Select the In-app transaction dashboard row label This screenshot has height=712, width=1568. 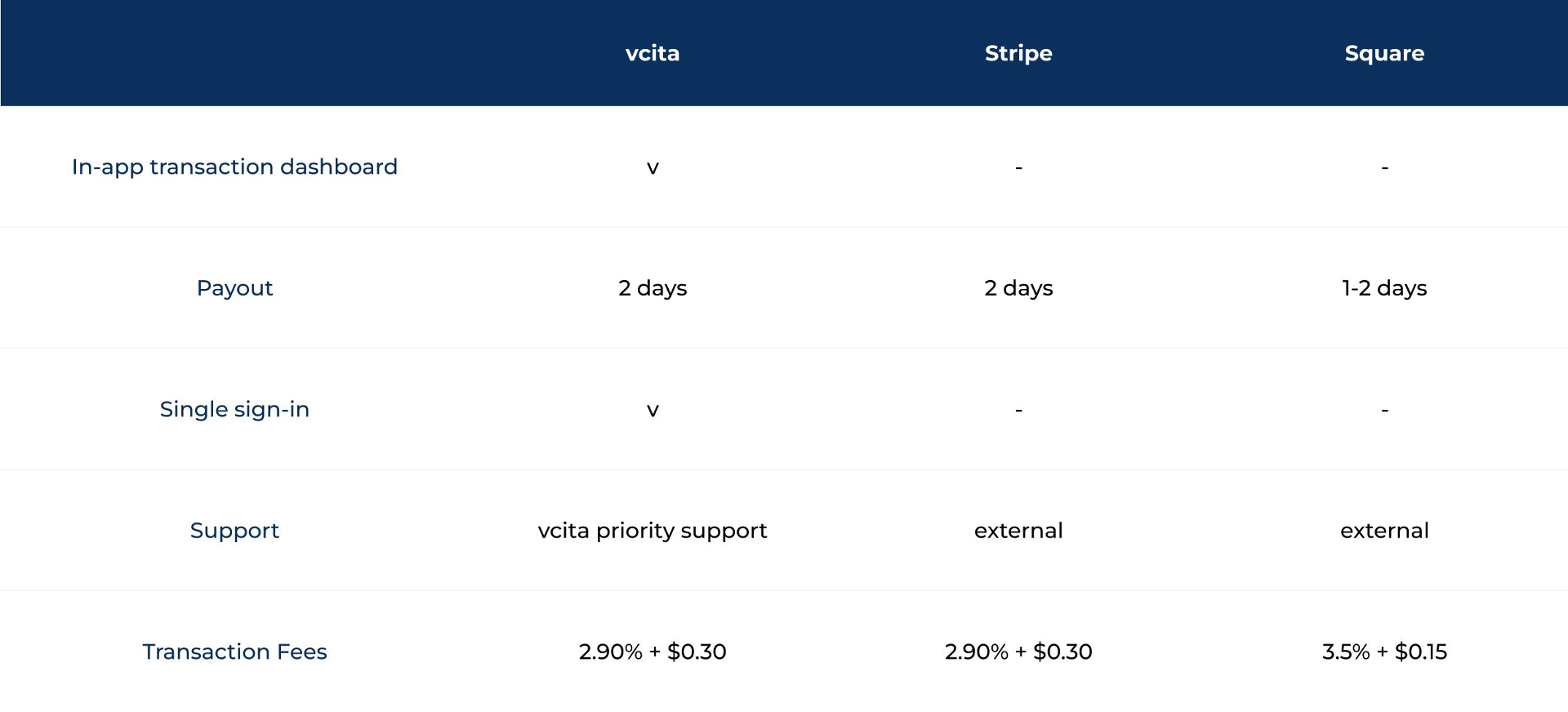(x=234, y=167)
